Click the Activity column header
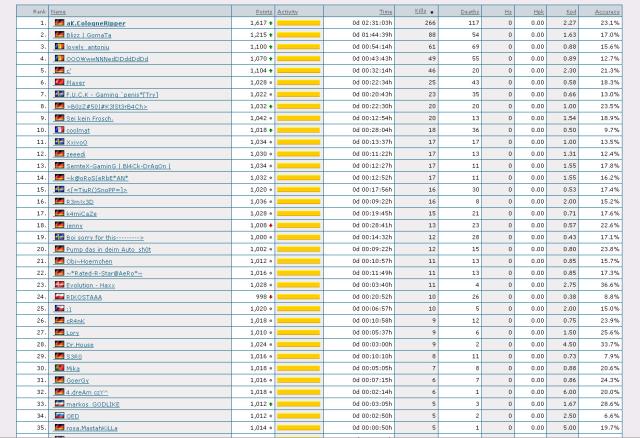The image size is (640, 438). click(288, 9)
